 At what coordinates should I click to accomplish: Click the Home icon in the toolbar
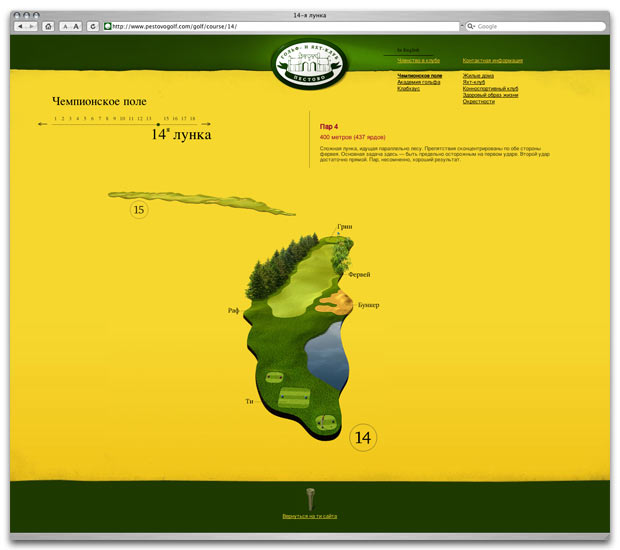coord(47,26)
